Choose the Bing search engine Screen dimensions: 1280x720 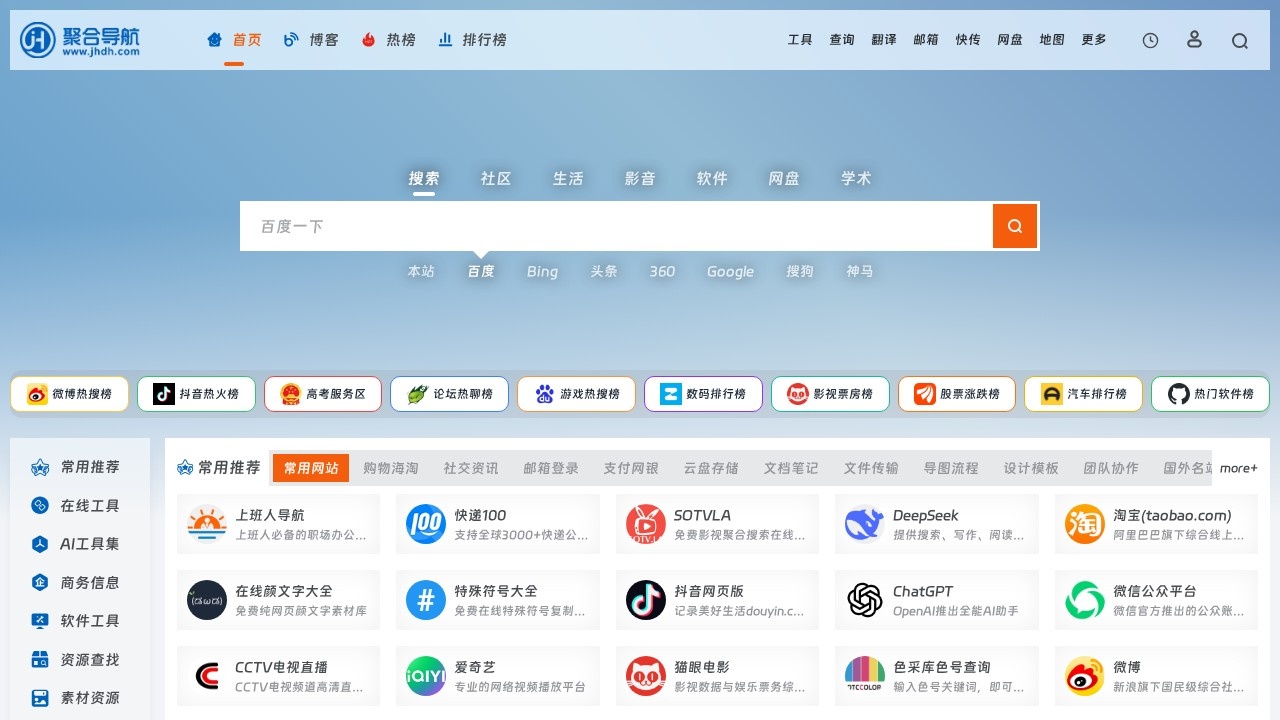tap(542, 271)
